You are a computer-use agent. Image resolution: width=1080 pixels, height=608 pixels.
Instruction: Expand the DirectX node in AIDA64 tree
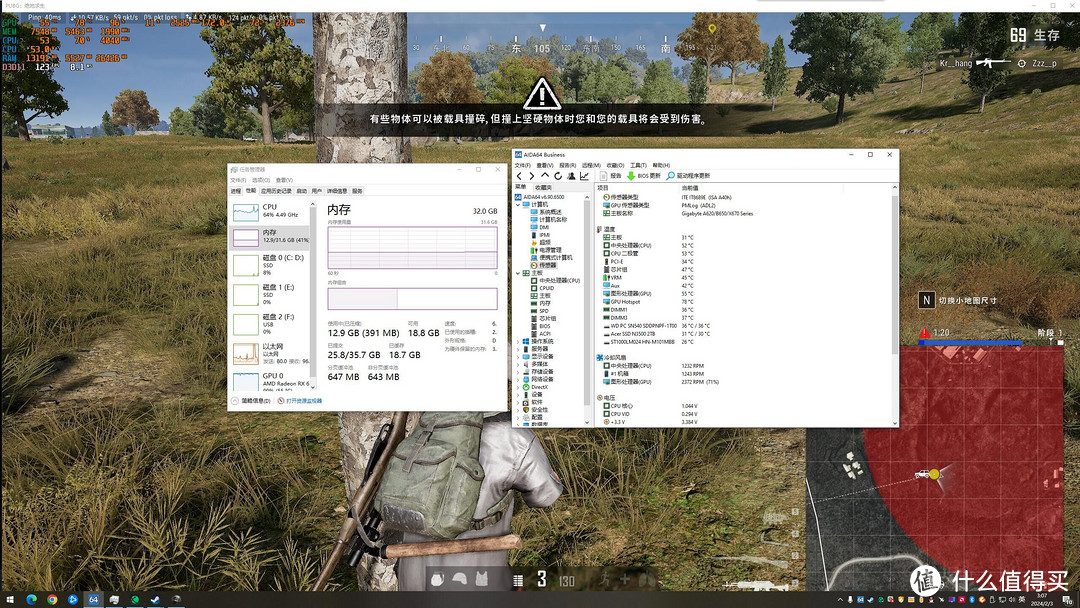(518, 387)
